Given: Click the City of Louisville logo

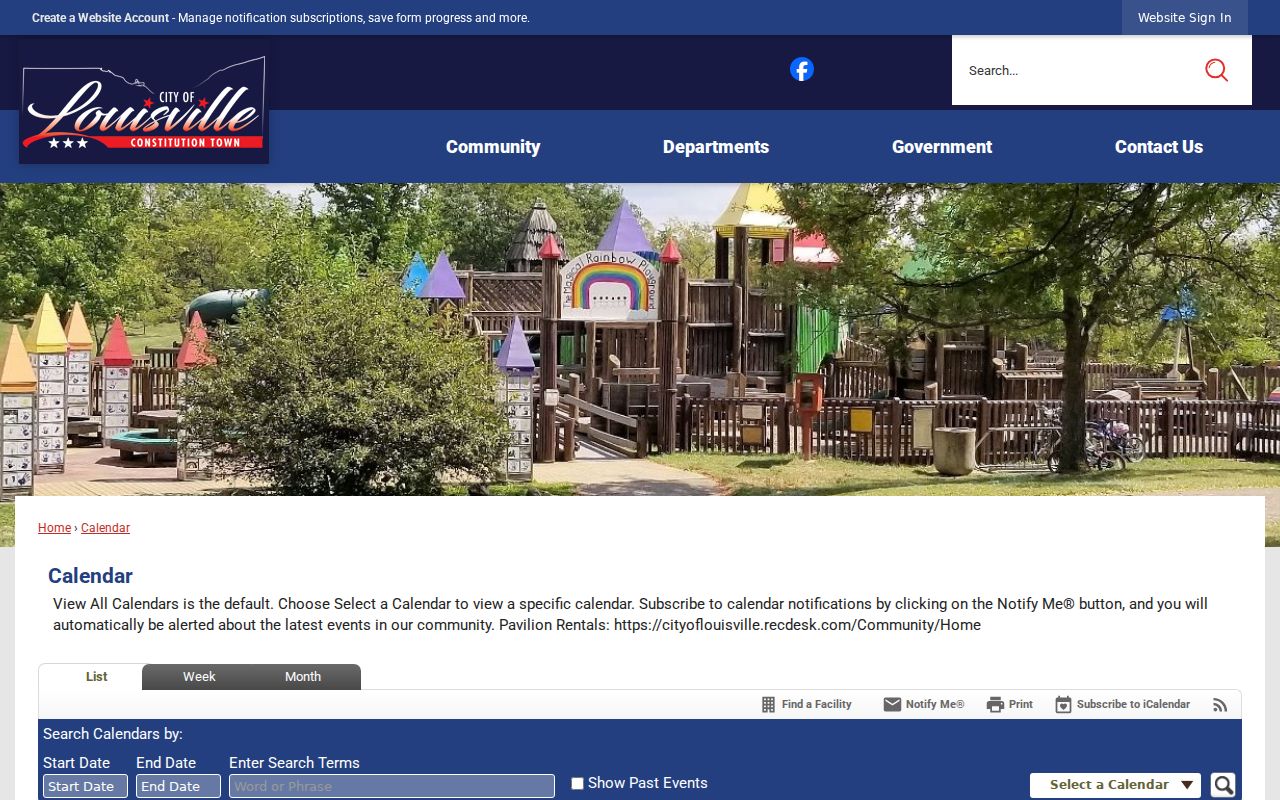Looking at the screenshot, I should click(x=143, y=102).
